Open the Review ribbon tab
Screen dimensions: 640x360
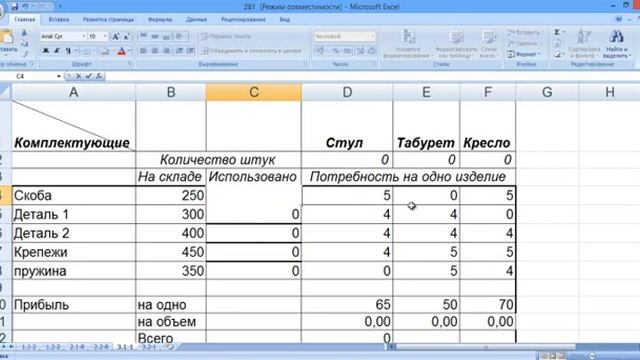pyautogui.click(x=243, y=19)
